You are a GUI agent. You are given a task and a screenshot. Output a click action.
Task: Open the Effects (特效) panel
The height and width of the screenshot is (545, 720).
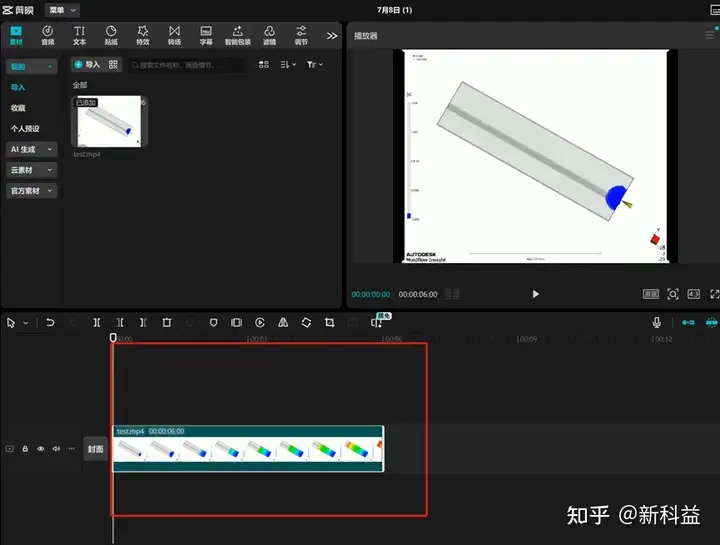click(x=142, y=35)
